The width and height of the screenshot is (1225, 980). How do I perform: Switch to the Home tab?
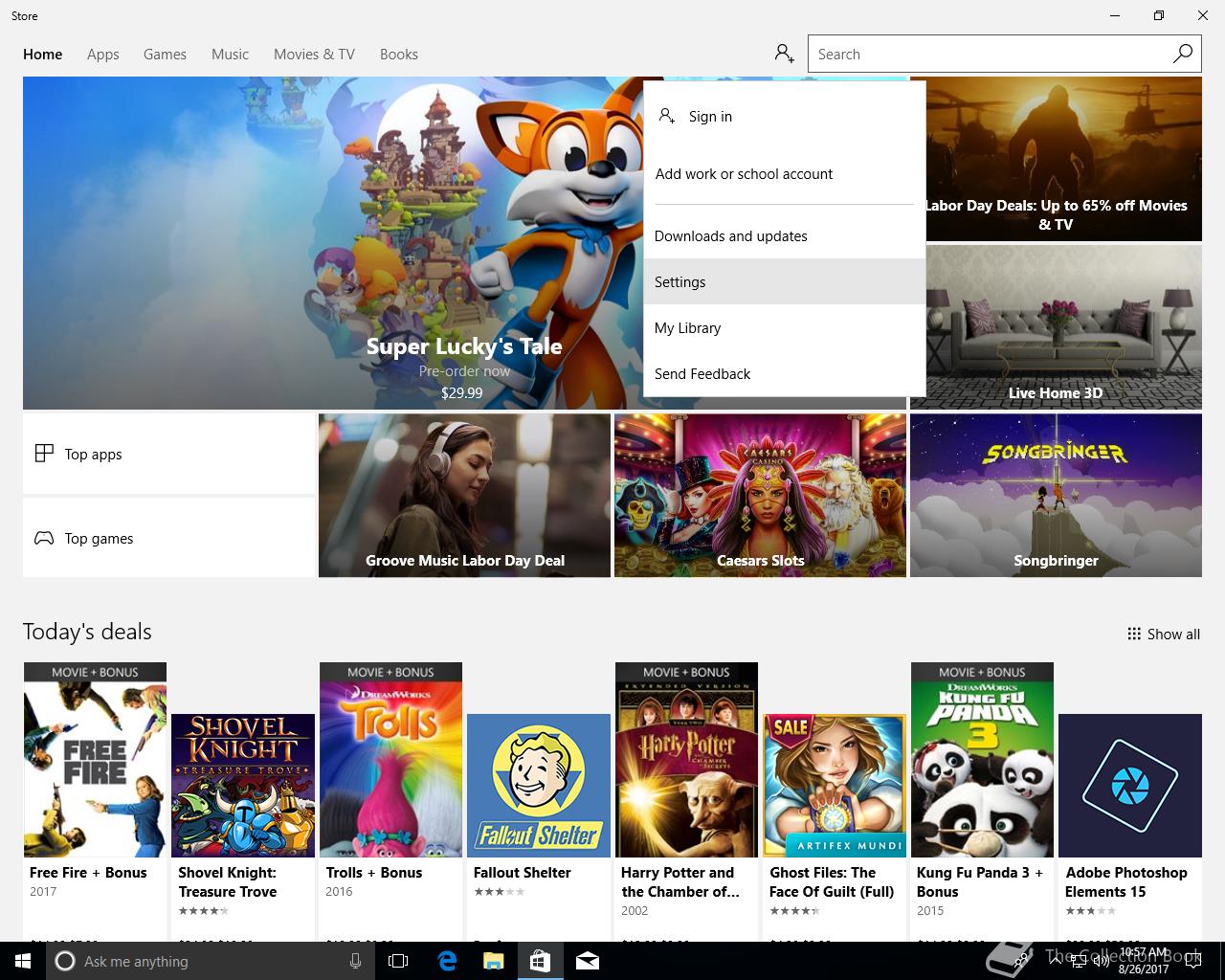tap(42, 55)
